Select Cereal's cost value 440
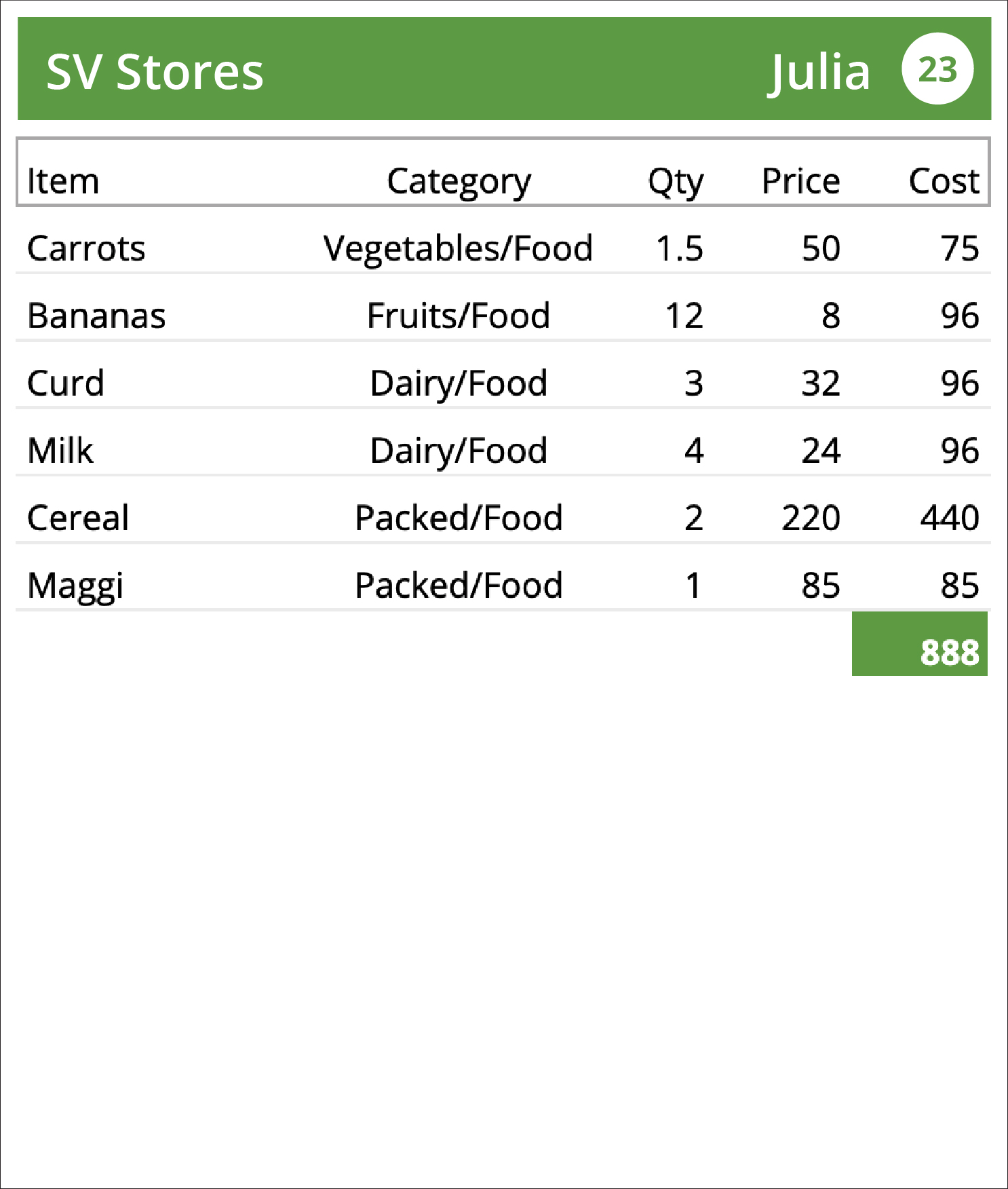Screen dimensions: 1008x1189 950,518
